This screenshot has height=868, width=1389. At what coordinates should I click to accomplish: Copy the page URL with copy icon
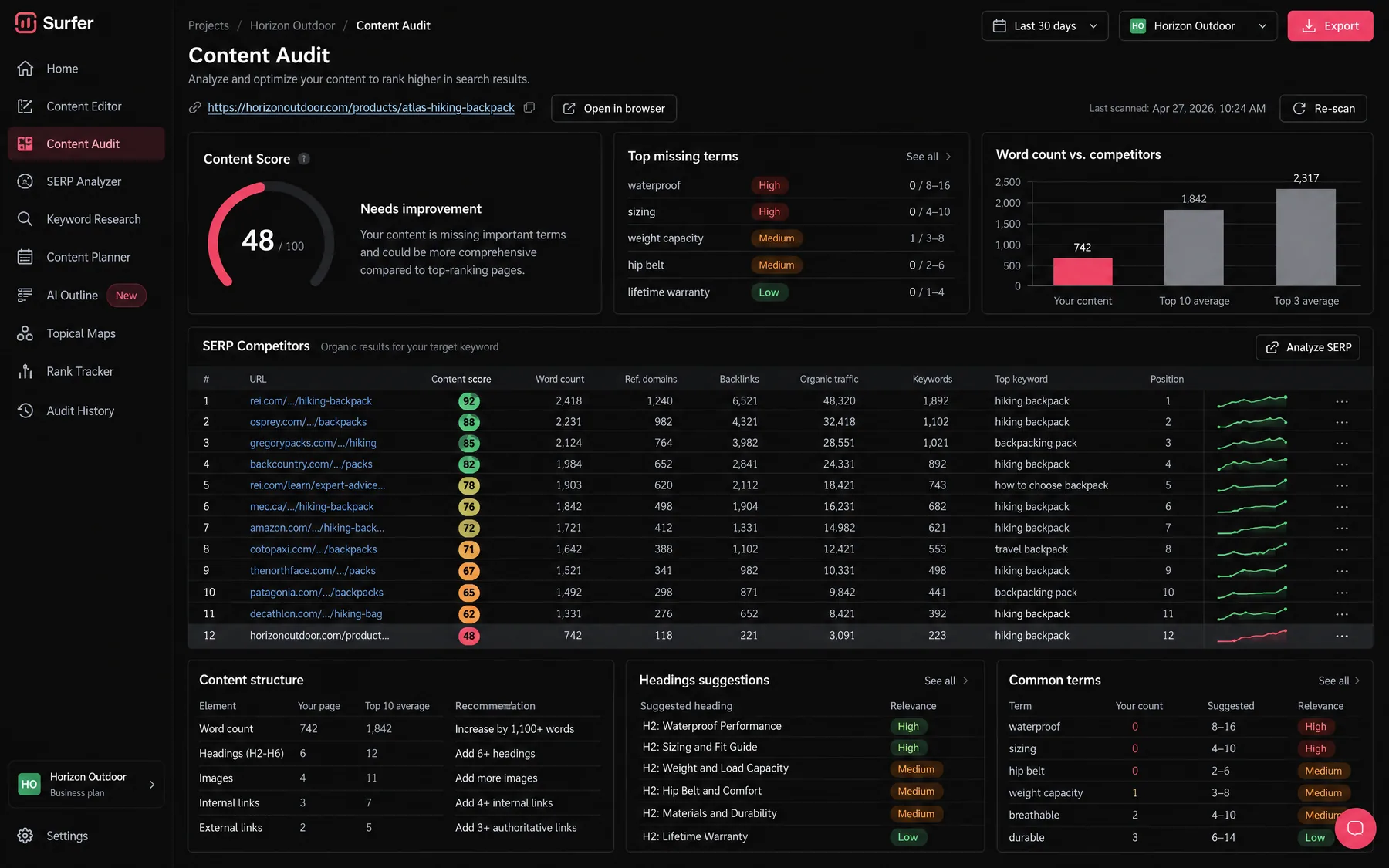(x=529, y=108)
